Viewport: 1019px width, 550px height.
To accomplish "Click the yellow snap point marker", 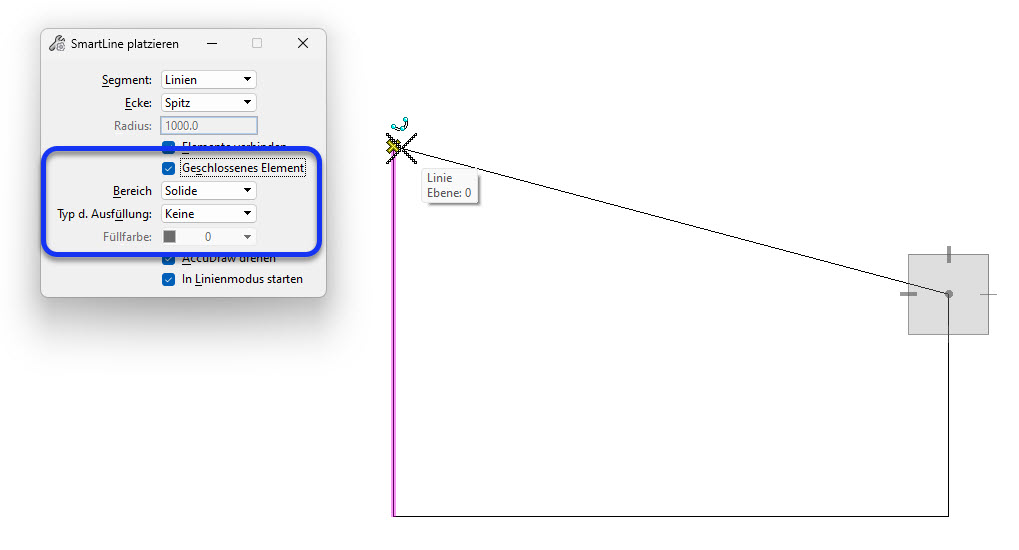I will pyautogui.click(x=393, y=147).
